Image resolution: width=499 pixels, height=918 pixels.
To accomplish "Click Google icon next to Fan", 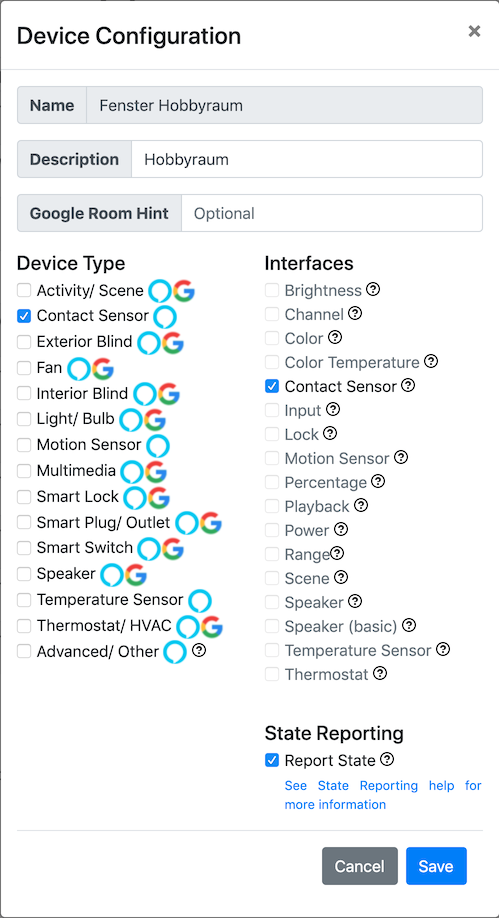I will point(103,369).
